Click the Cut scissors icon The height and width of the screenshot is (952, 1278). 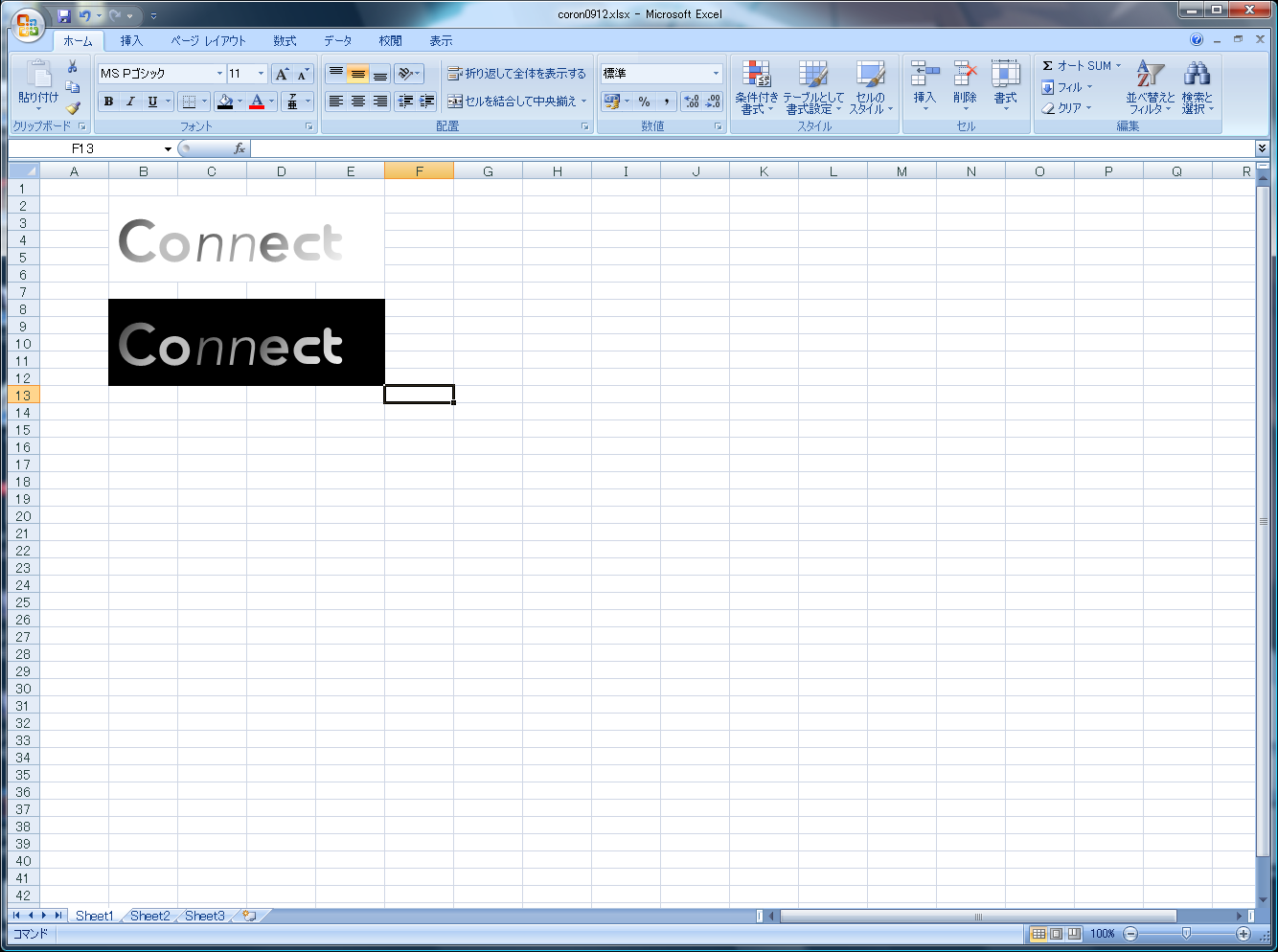(x=72, y=67)
